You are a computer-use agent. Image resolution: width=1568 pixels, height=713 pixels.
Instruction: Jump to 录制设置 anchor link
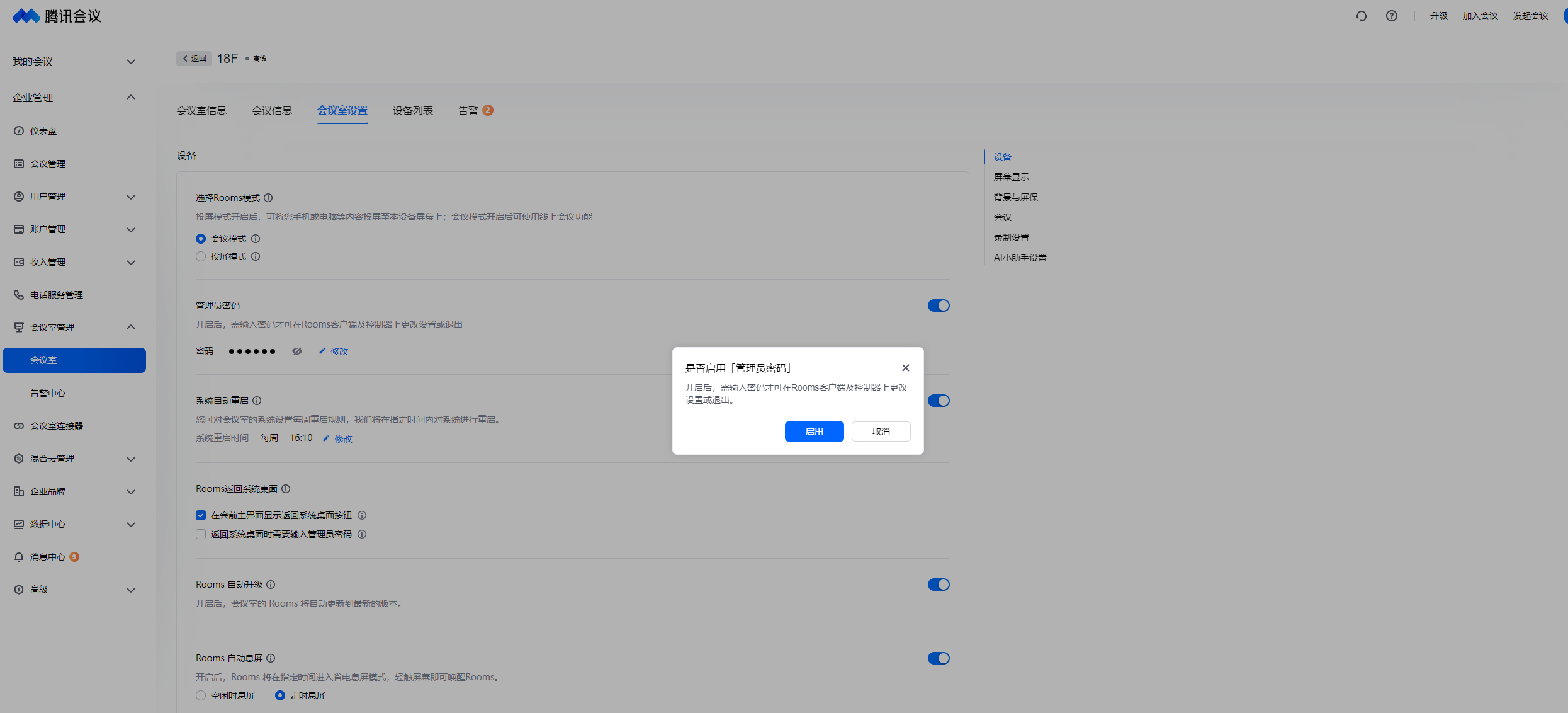1011,237
